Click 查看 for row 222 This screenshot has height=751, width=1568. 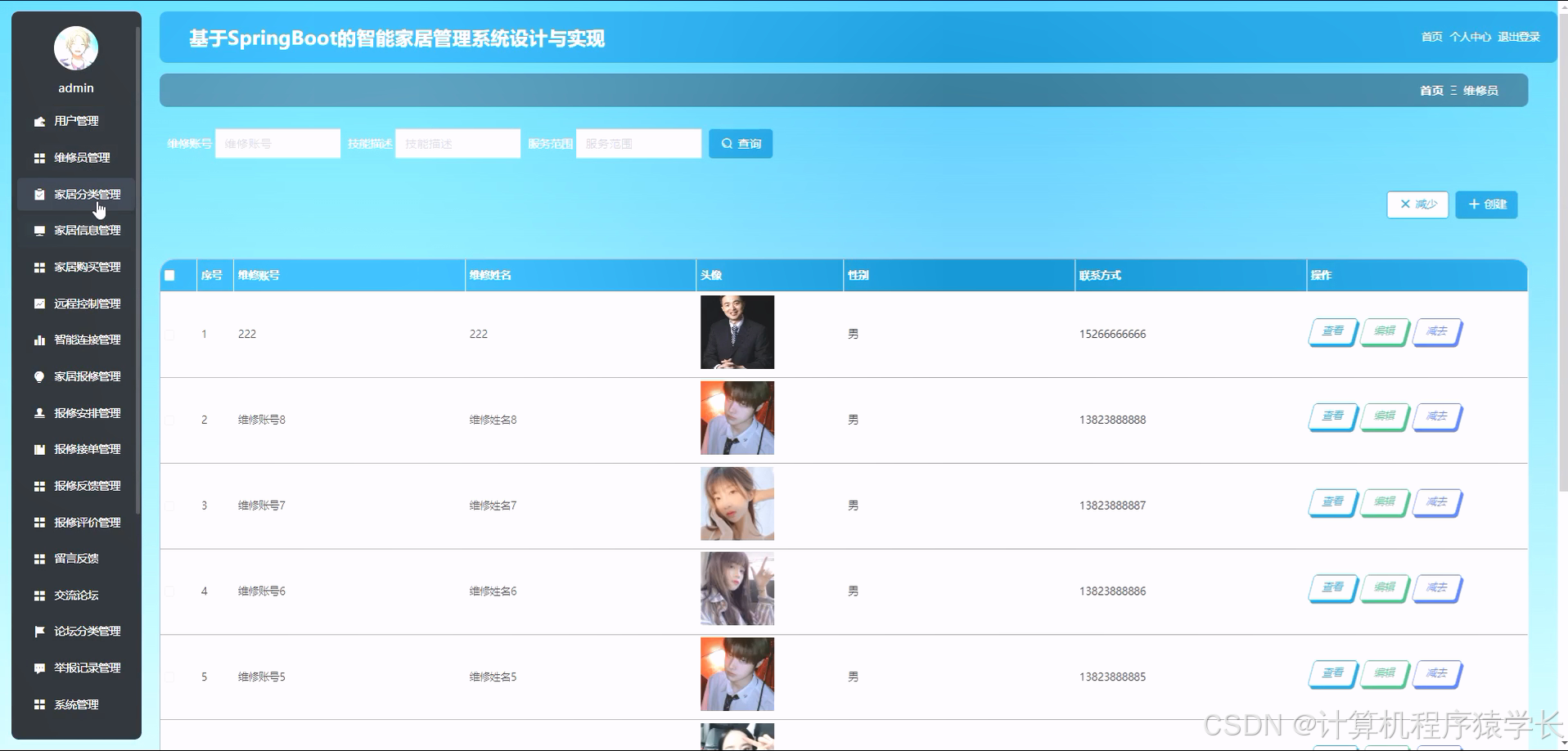pyautogui.click(x=1332, y=332)
